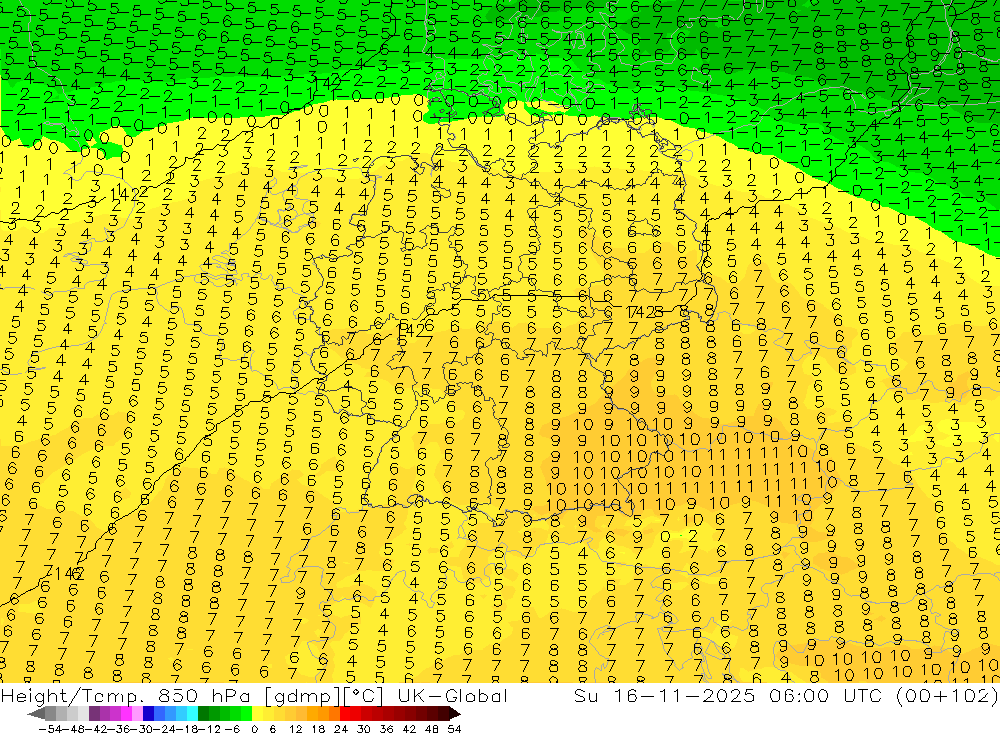Click the '54' value at the legend's right end

(x=454, y=728)
